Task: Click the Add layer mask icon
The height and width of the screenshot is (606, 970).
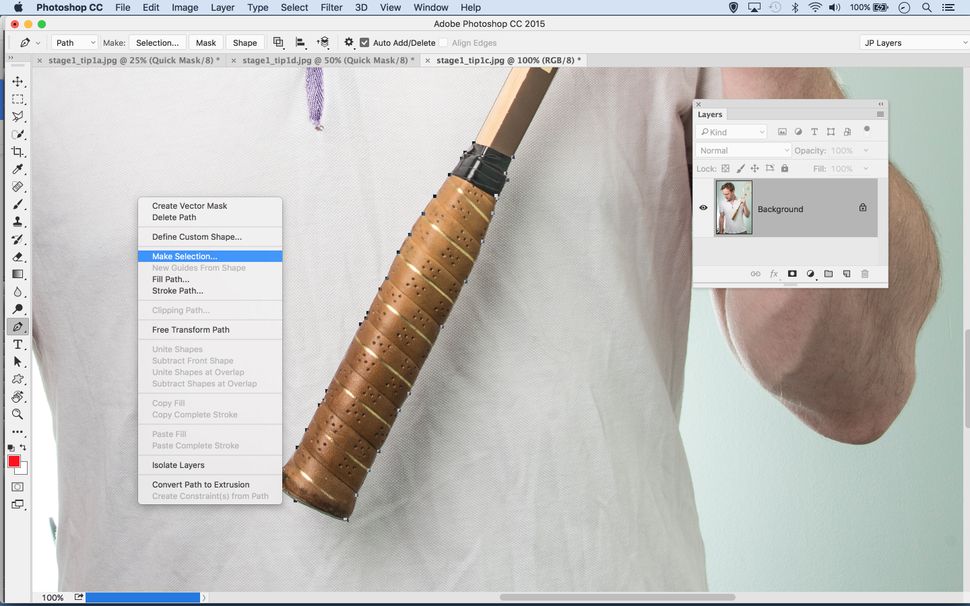Action: click(791, 273)
